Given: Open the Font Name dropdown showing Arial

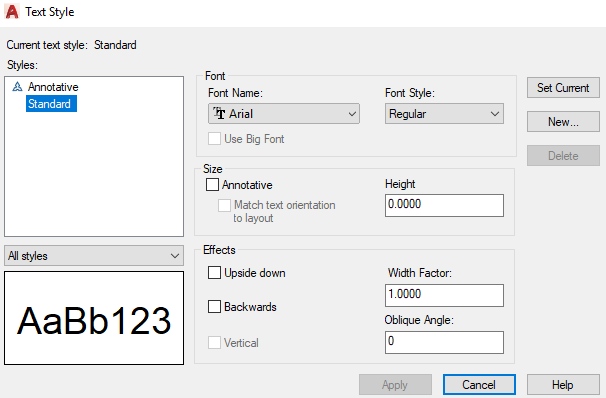Looking at the screenshot, I should (x=284, y=114).
